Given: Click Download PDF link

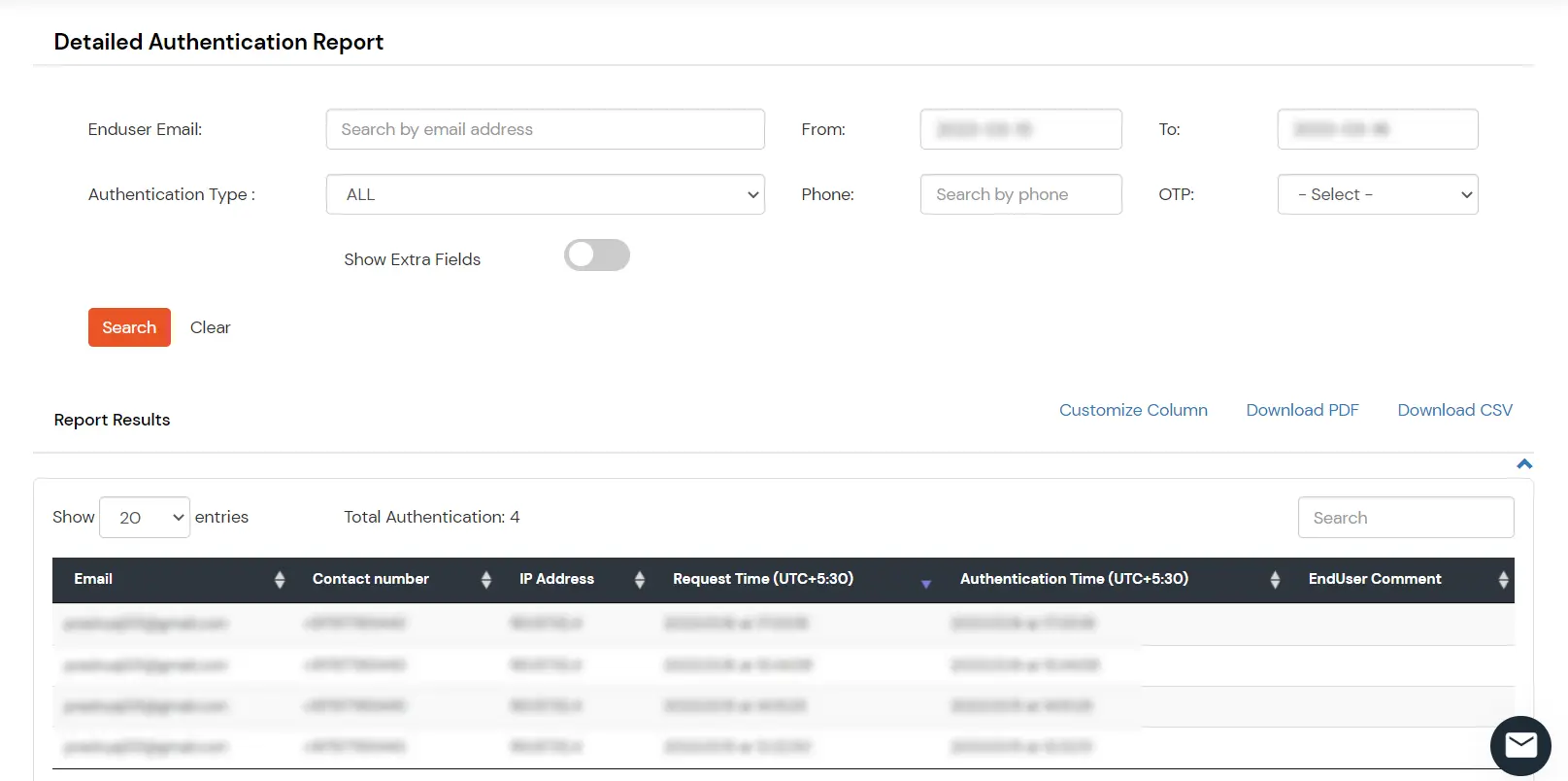Looking at the screenshot, I should click(x=1302, y=410).
